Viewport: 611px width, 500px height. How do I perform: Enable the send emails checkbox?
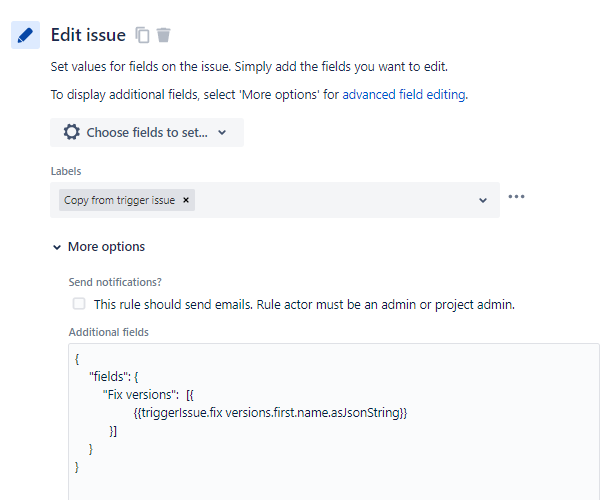coord(79,304)
